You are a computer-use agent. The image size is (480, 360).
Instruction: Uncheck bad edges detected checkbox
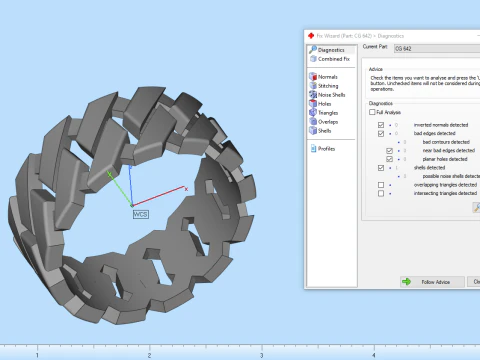tap(381, 134)
